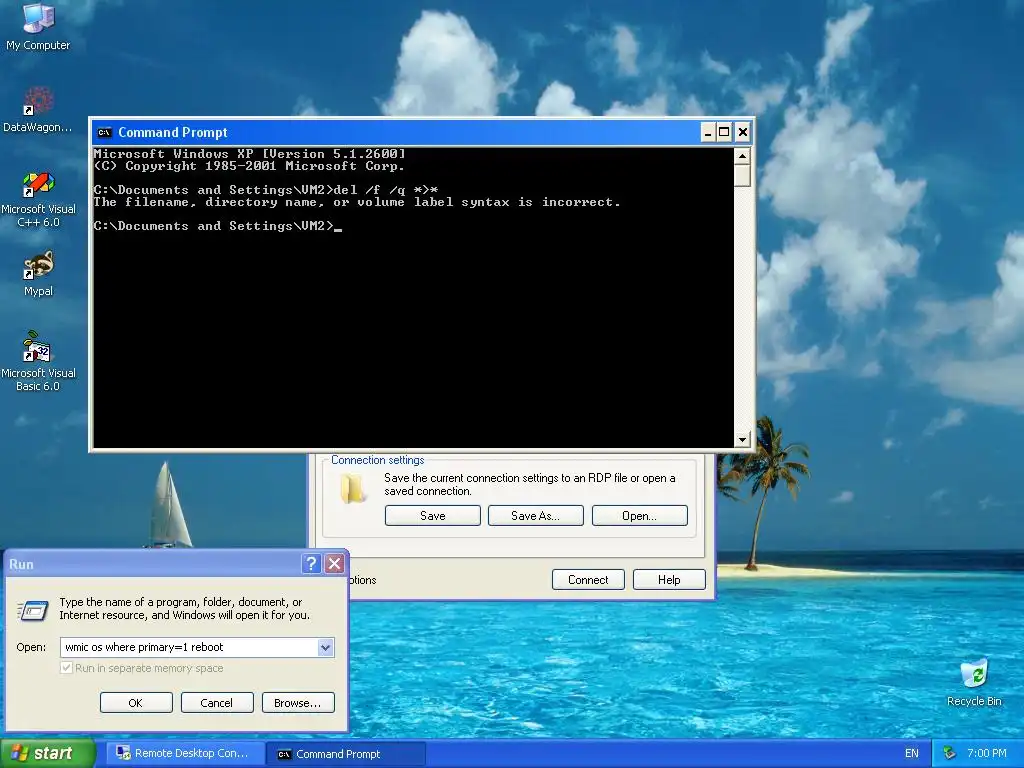Image resolution: width=1024 pixels, height=768 pixels.
Task: Cancel the Run dialog
Action: [217, 703]
